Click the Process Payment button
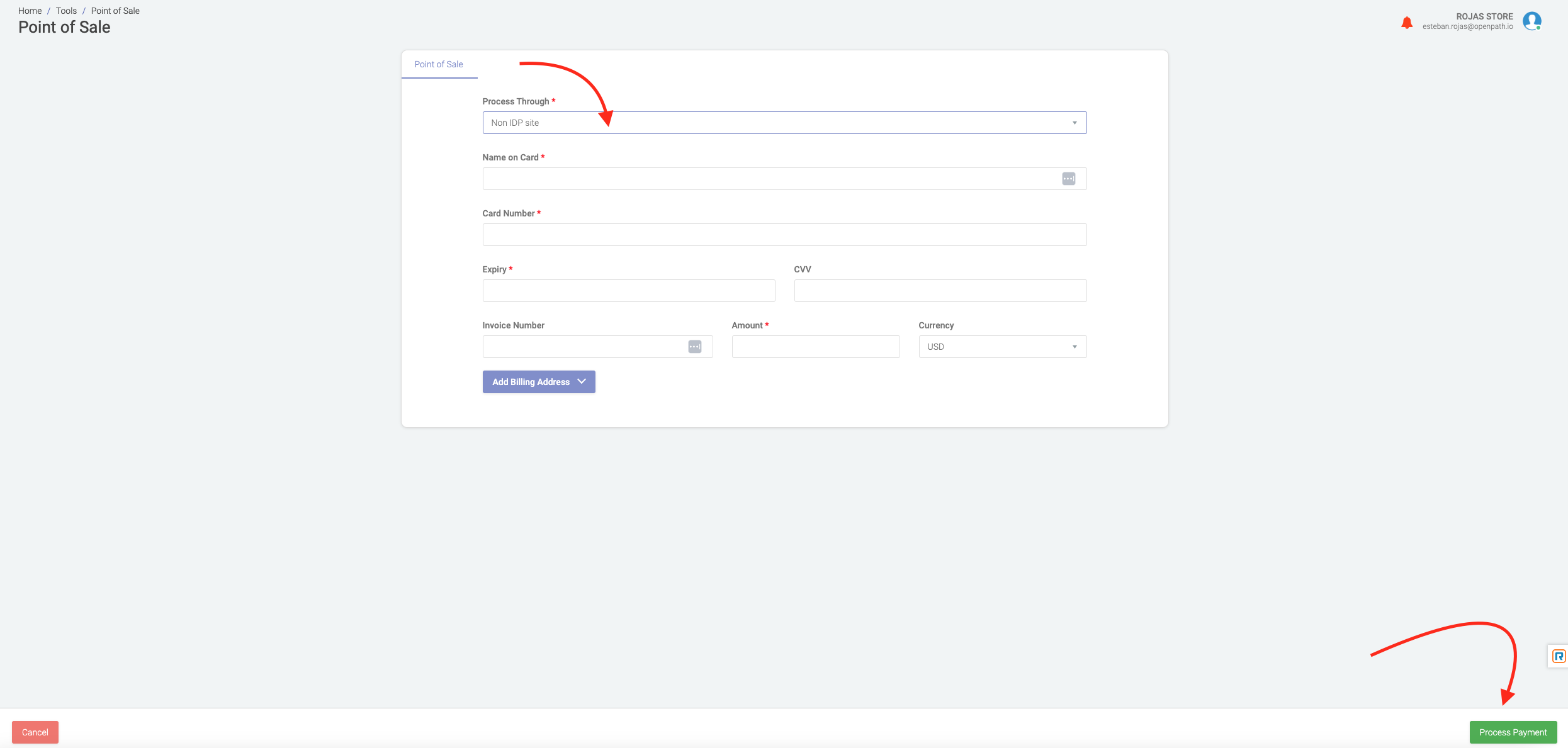Image resolution: width=1568 pixels, height=748 pixels. pyautogui.click(x=1513, y=732)
